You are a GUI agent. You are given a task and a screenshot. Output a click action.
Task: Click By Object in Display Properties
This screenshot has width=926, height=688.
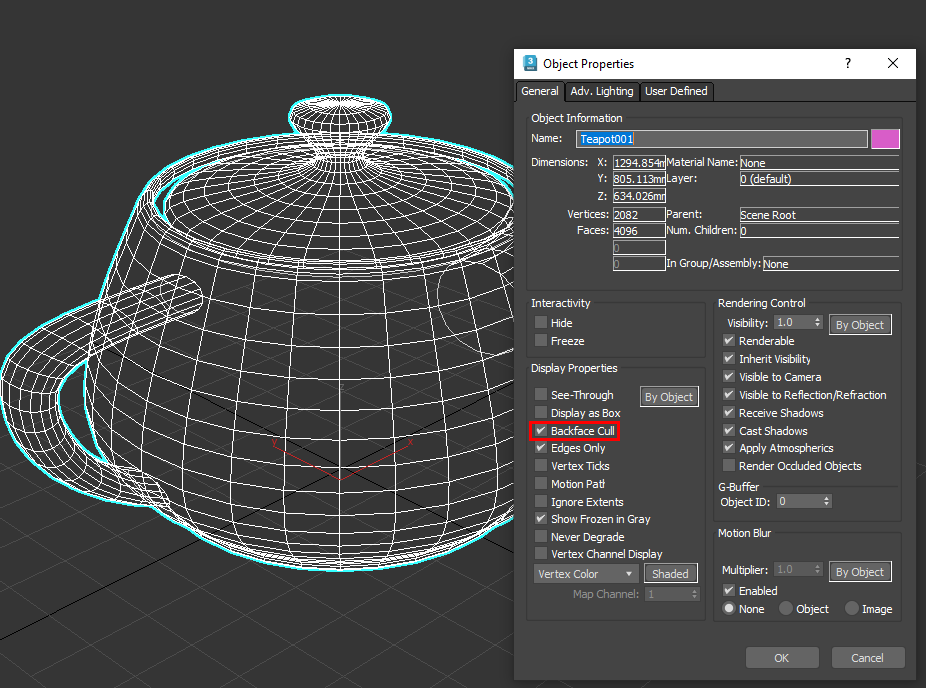(x=669, y=397)
